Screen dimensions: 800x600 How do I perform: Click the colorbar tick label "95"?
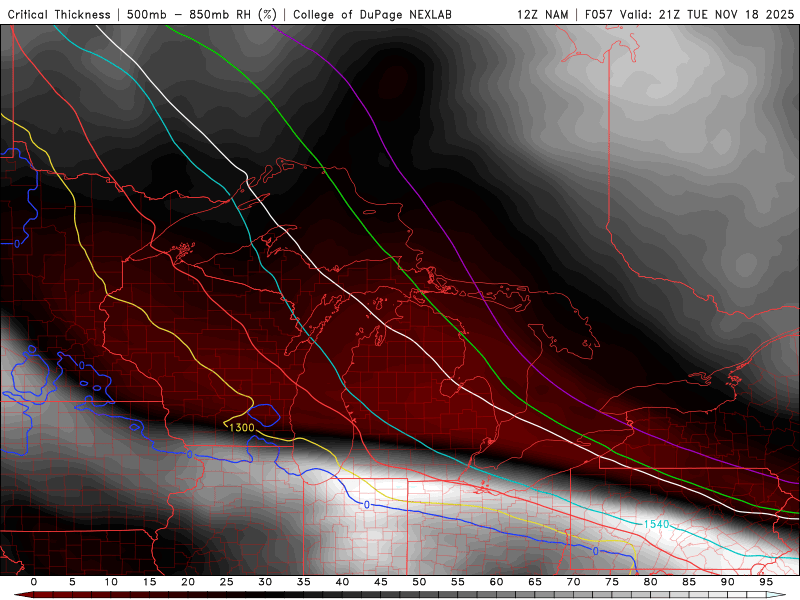click(766, 582)
